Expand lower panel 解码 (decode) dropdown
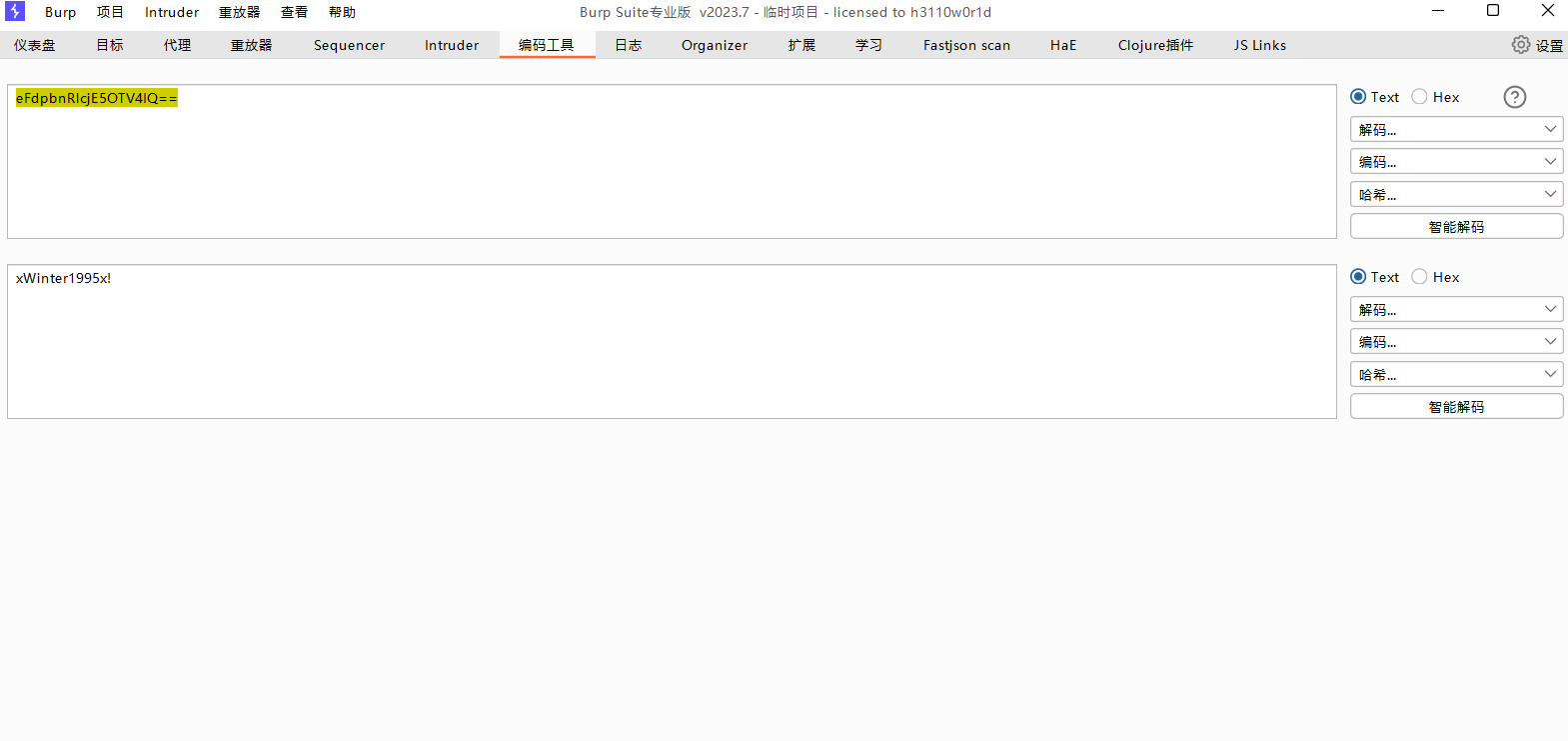 point(1456,309)
